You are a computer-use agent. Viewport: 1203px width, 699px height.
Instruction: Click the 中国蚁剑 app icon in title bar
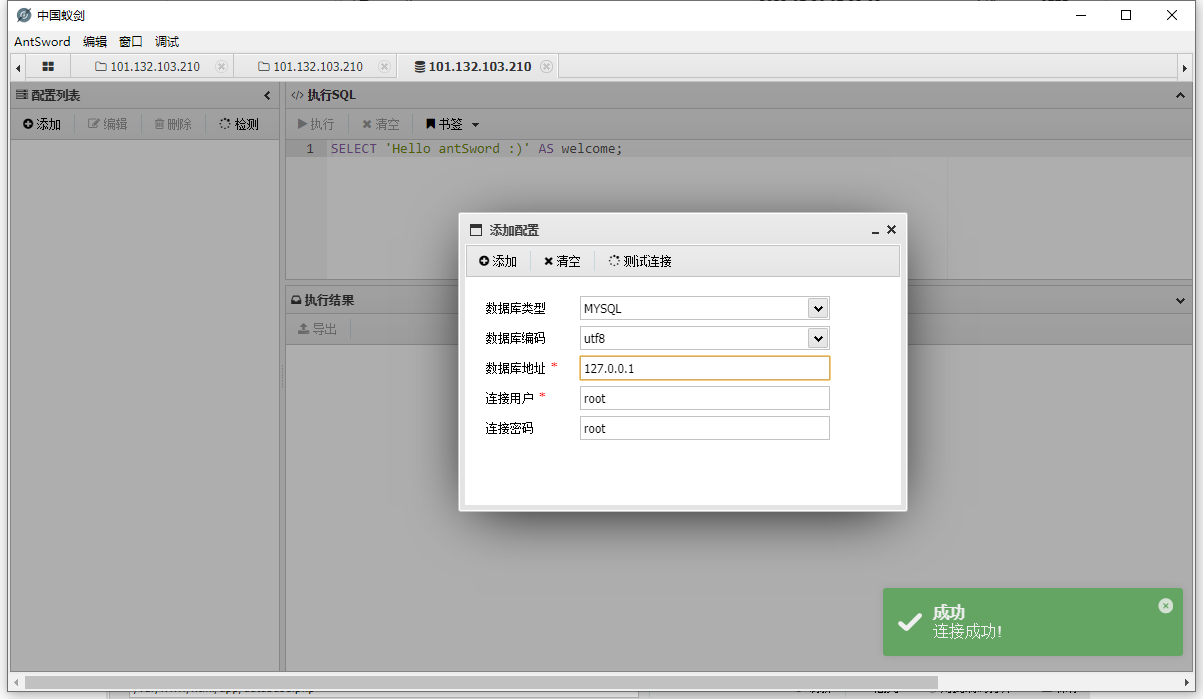point(24,15)
